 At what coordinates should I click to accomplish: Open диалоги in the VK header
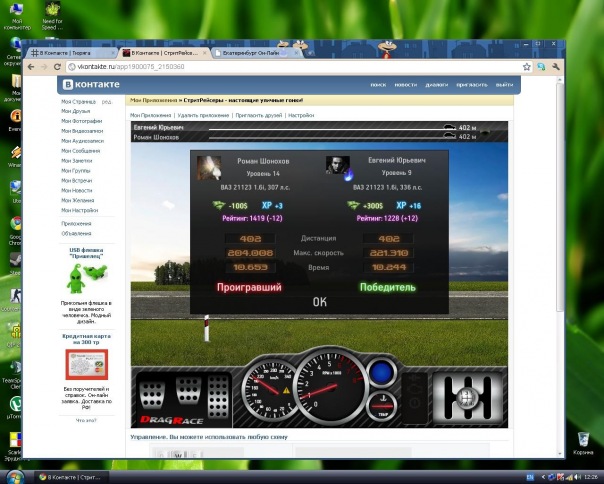(x=436, y=85)
